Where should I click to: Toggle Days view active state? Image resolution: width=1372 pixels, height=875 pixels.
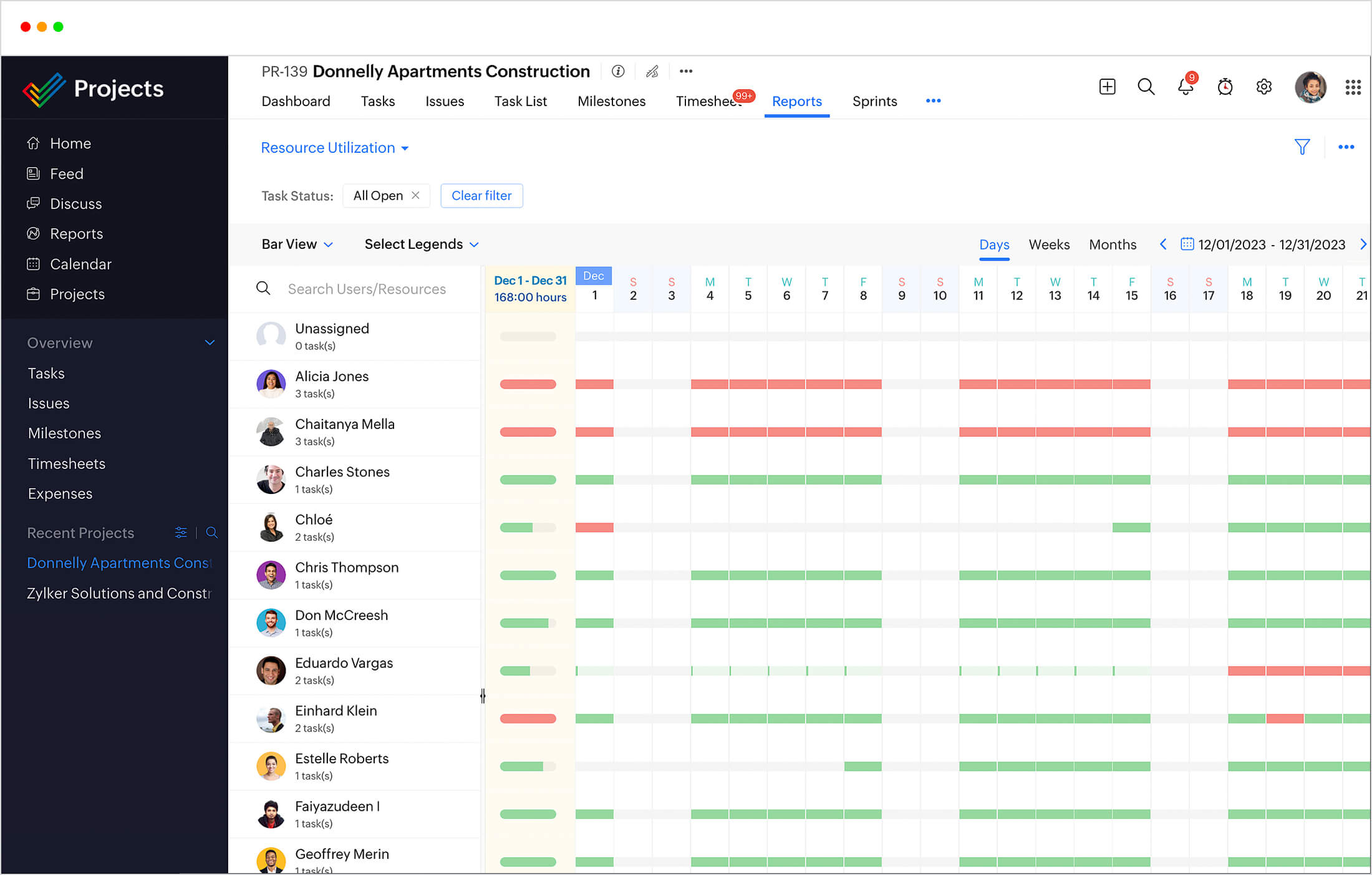(x=993, y=244)
